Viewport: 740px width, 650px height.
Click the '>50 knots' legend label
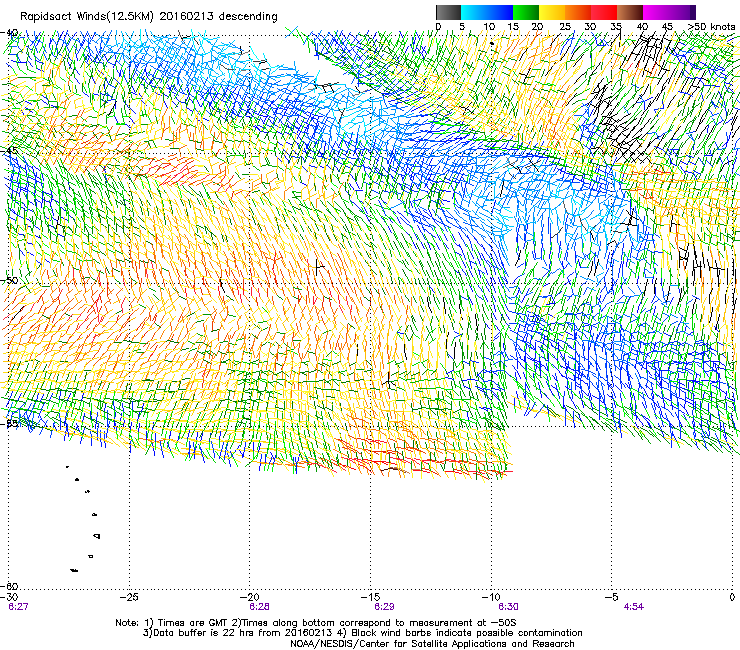(711, 27)
